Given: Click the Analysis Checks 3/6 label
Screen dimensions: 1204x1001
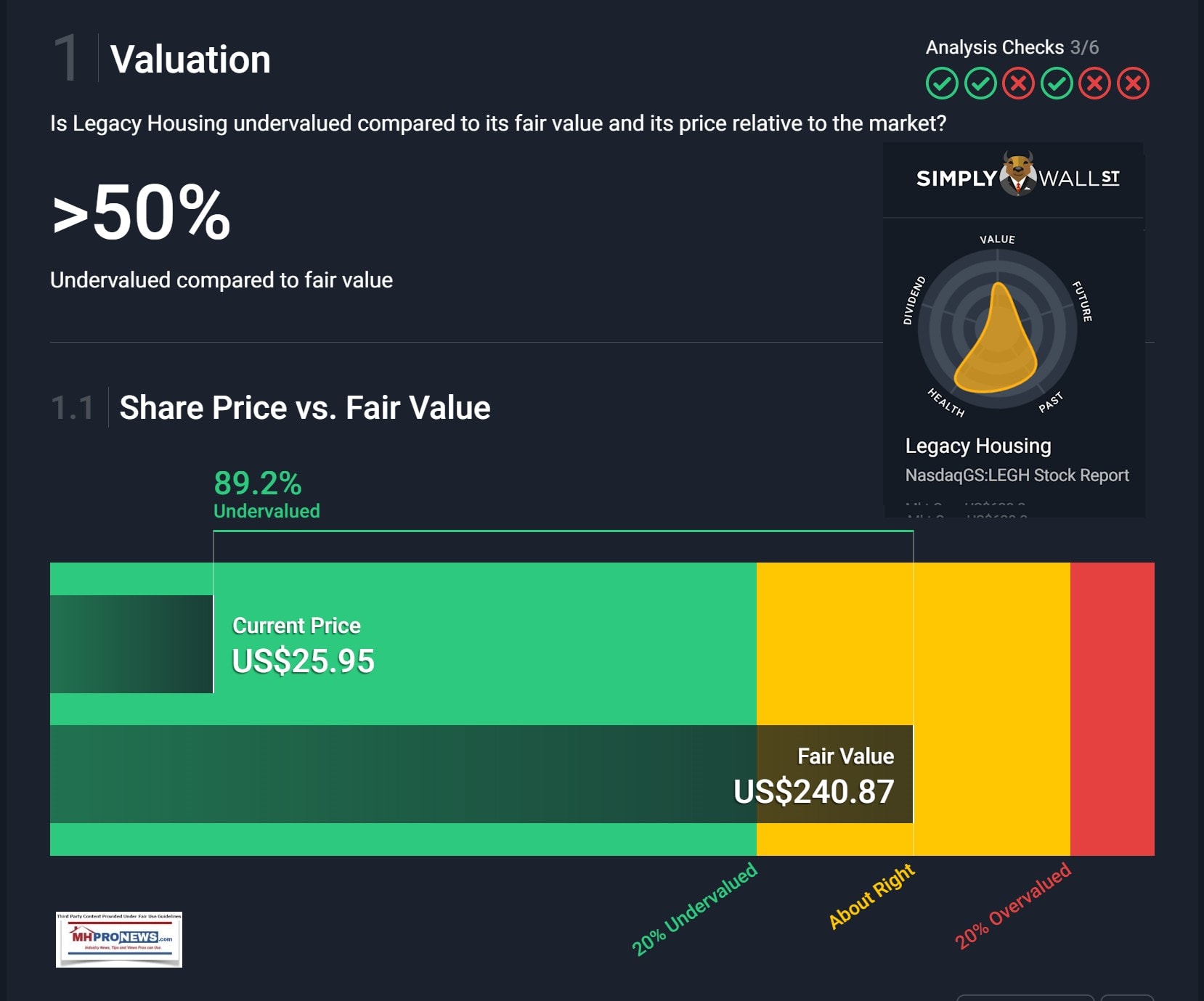Looking at the screenshot, I should pyautogui.click(x=1012, y=47).
